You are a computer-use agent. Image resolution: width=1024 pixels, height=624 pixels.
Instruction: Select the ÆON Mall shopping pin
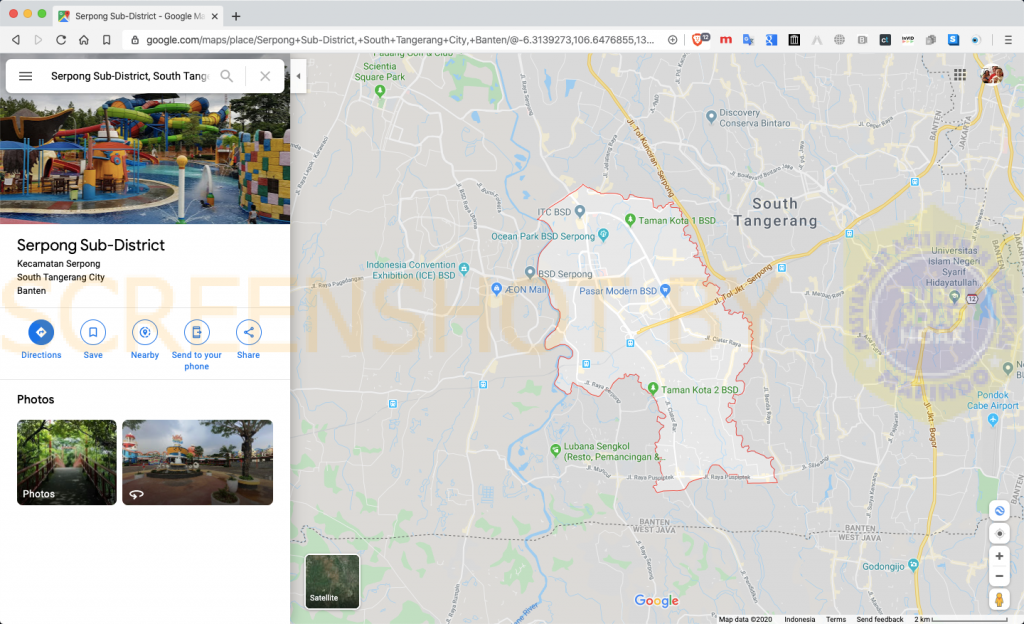click(496, 289)
